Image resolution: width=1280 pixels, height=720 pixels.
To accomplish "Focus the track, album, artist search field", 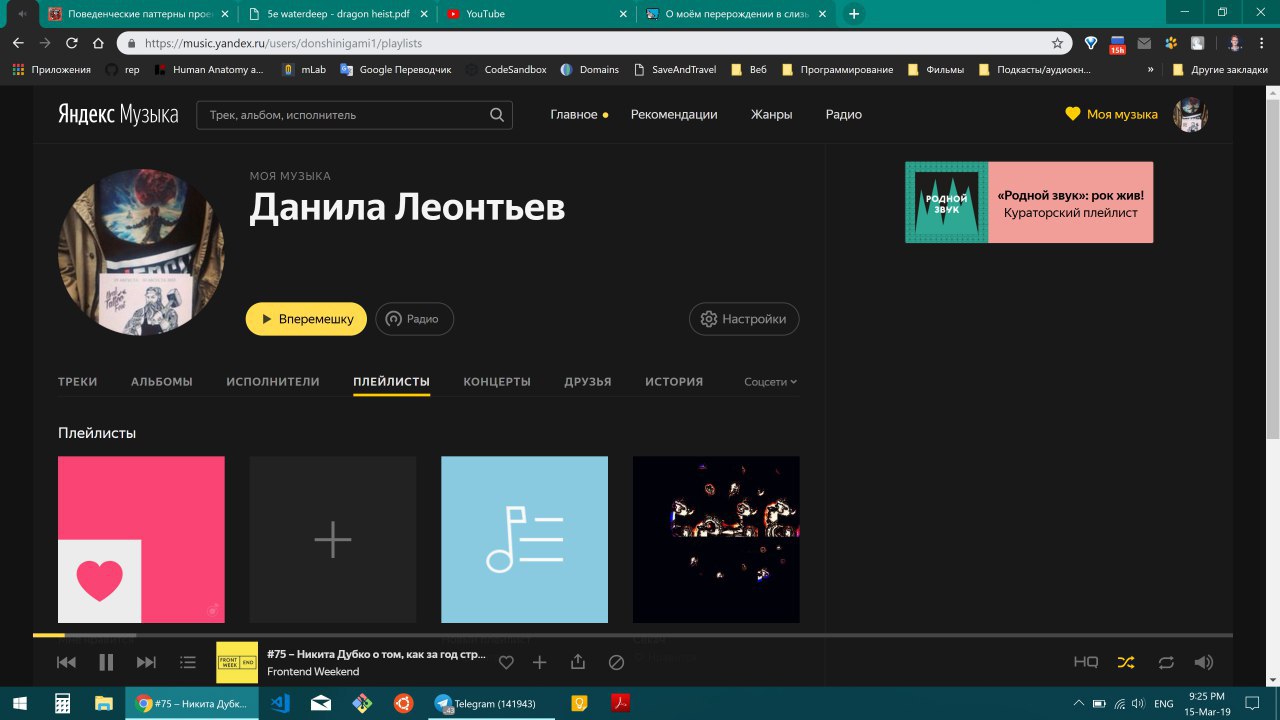I will (354, 115).
